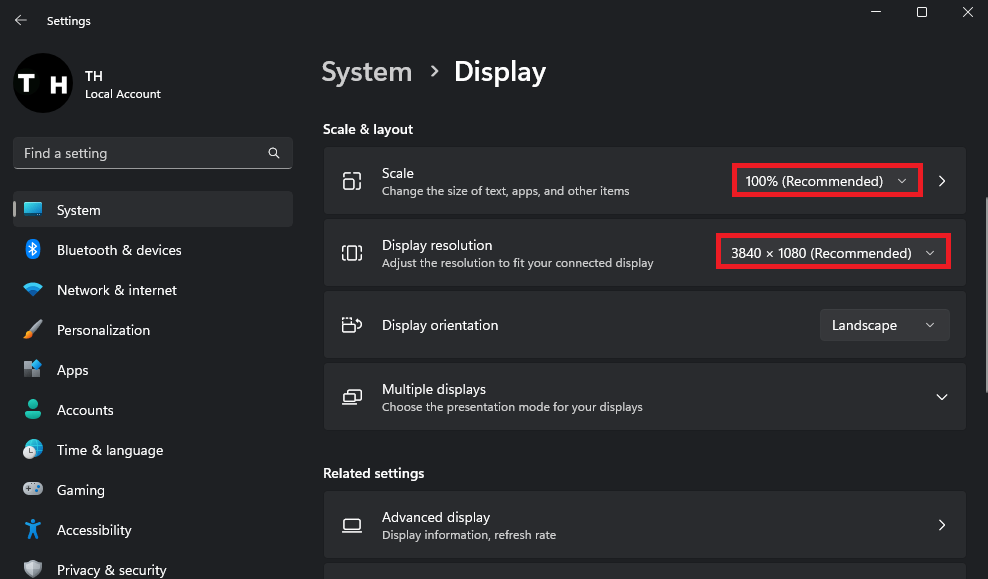
Task: Click the Accessibility figure icon
Action: [x=33, y=530]
